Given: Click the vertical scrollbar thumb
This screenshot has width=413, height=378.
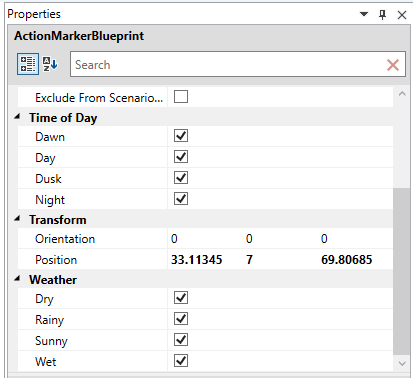Looking at the screenshot, I should point(402,271).
